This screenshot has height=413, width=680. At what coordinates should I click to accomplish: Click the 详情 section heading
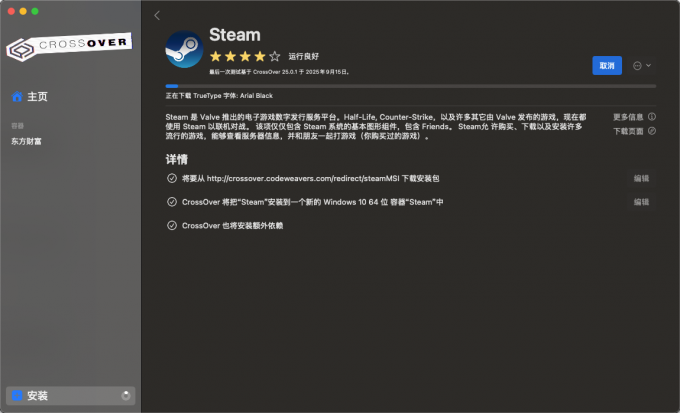click(x=177, y=159)
